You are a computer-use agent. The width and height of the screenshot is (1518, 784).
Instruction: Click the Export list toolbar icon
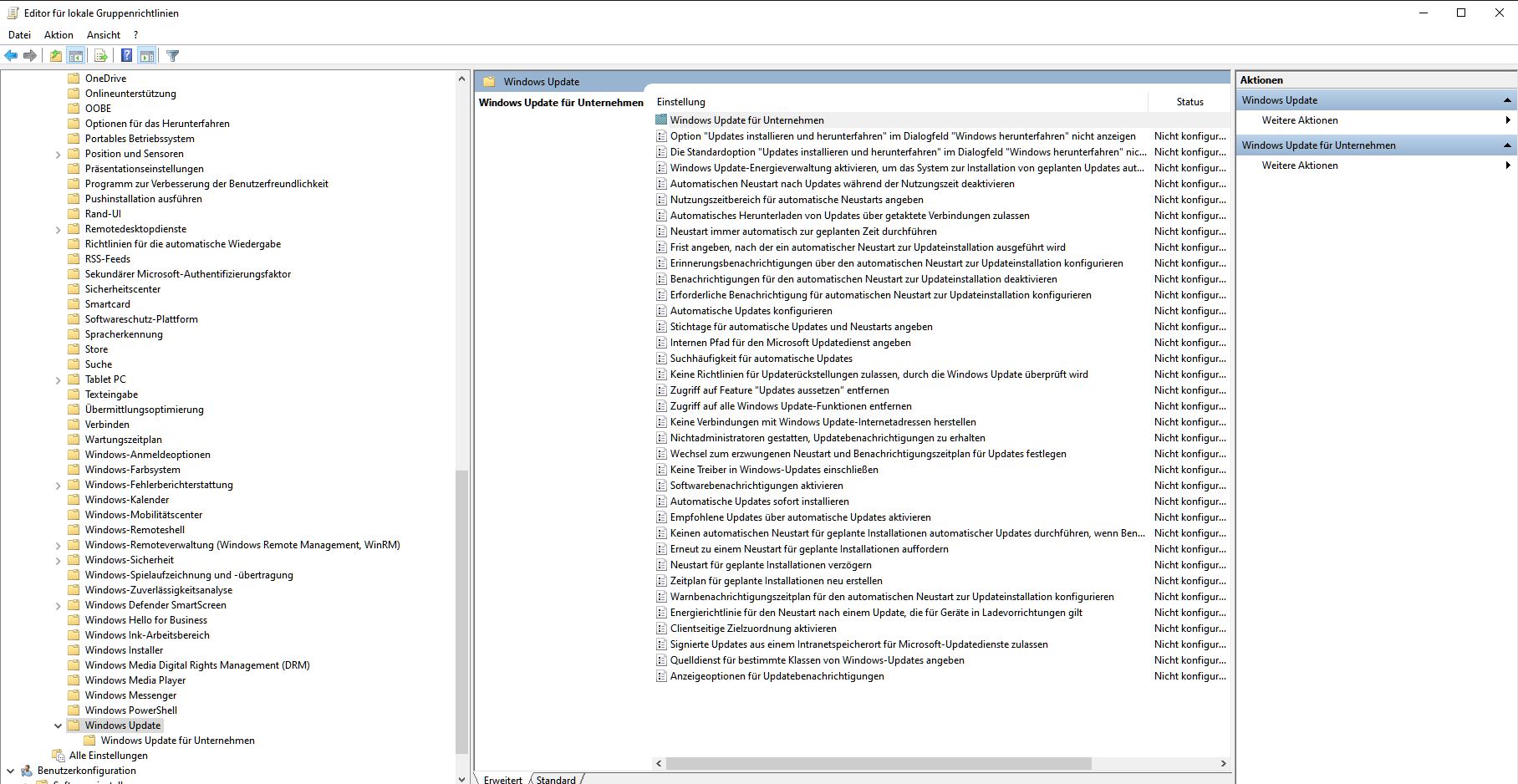[100, 56]
